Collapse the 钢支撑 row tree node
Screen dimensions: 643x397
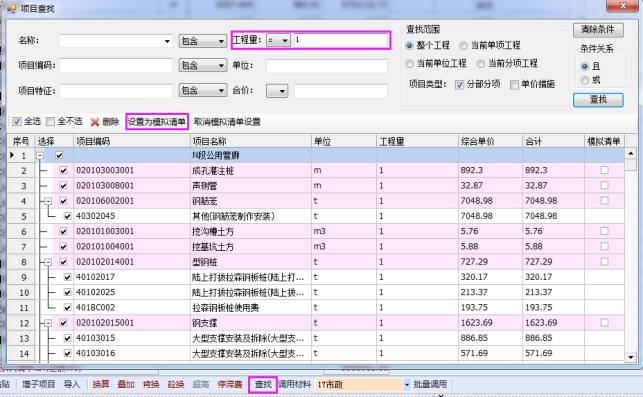48,323
